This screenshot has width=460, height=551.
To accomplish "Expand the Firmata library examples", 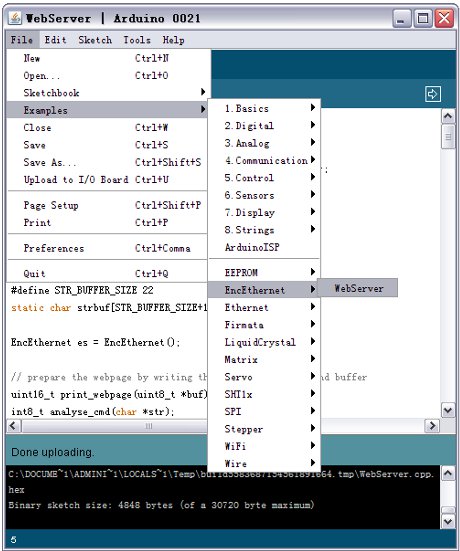I will (x=264, y=325).
